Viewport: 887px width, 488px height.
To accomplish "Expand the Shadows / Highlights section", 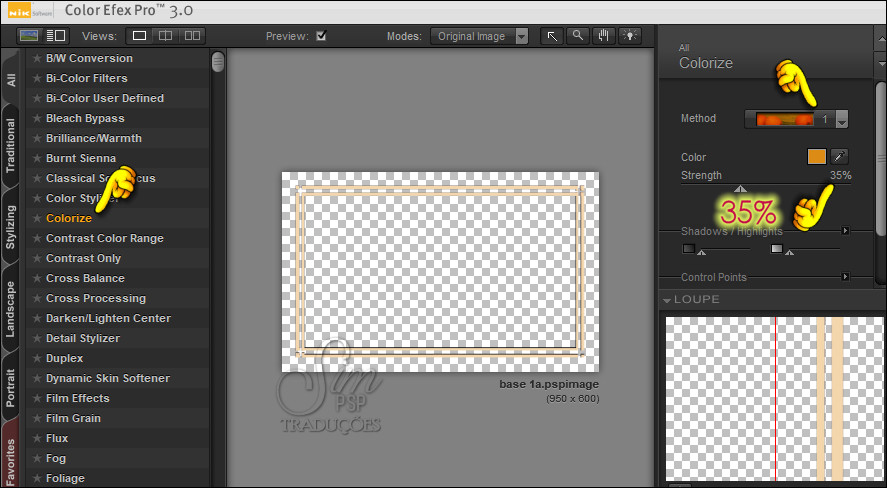I will [x=845, y=231].
